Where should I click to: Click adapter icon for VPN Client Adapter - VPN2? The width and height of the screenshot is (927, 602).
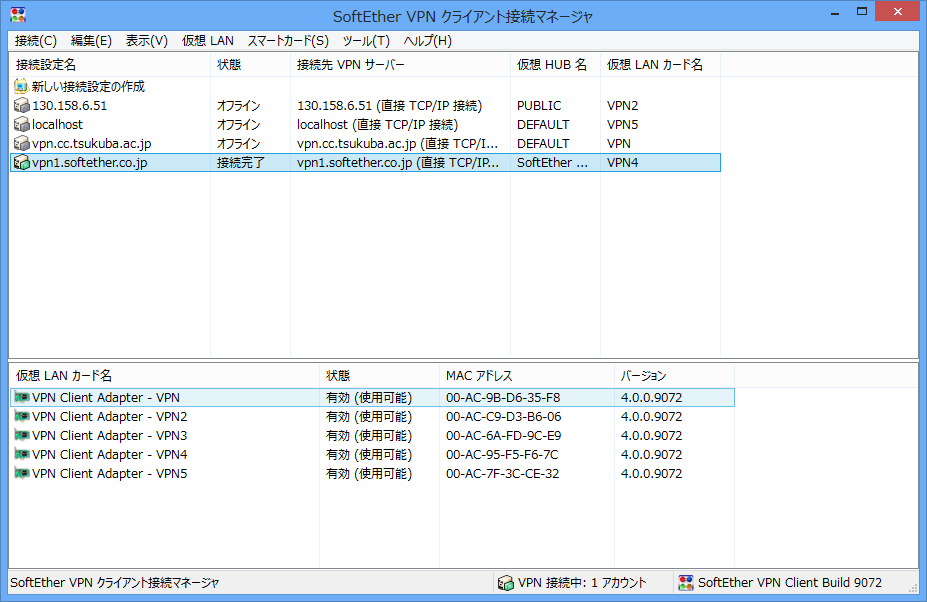pos(22,416)
